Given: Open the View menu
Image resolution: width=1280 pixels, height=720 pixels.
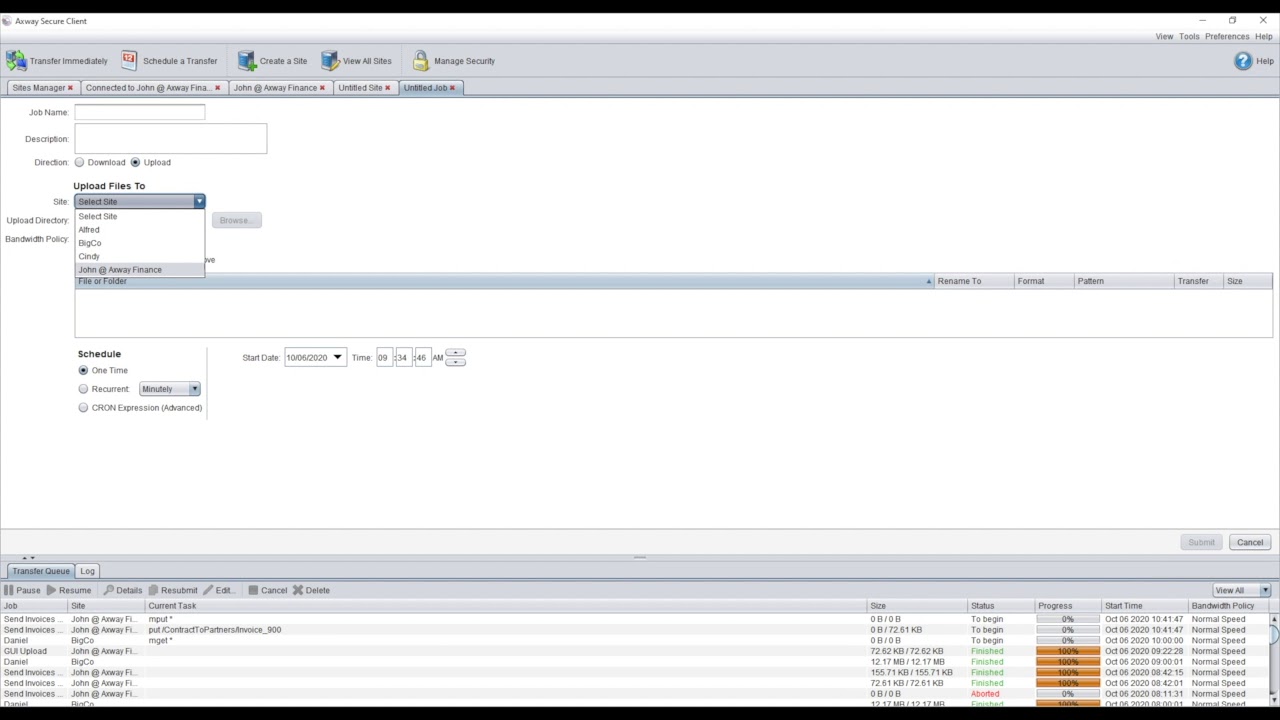Looking at the screenshot, I should (x=1164, y=37).
